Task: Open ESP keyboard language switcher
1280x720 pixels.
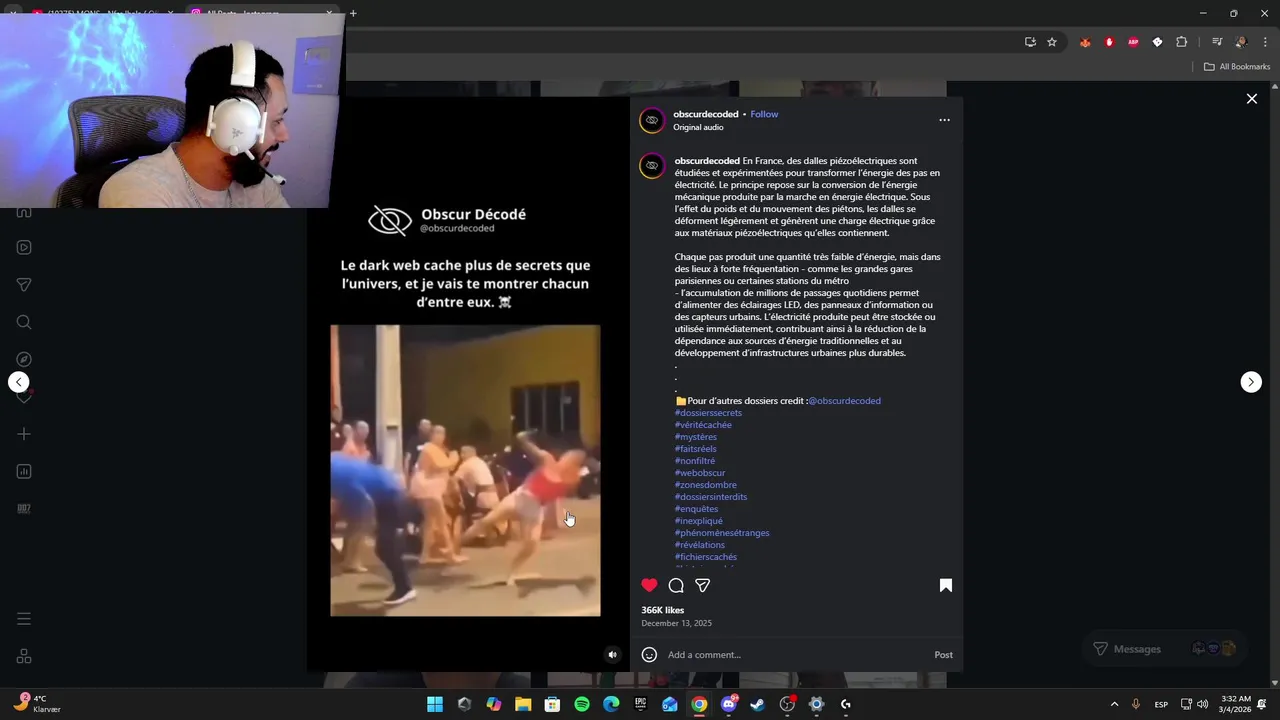Action: click(1161, 704)
